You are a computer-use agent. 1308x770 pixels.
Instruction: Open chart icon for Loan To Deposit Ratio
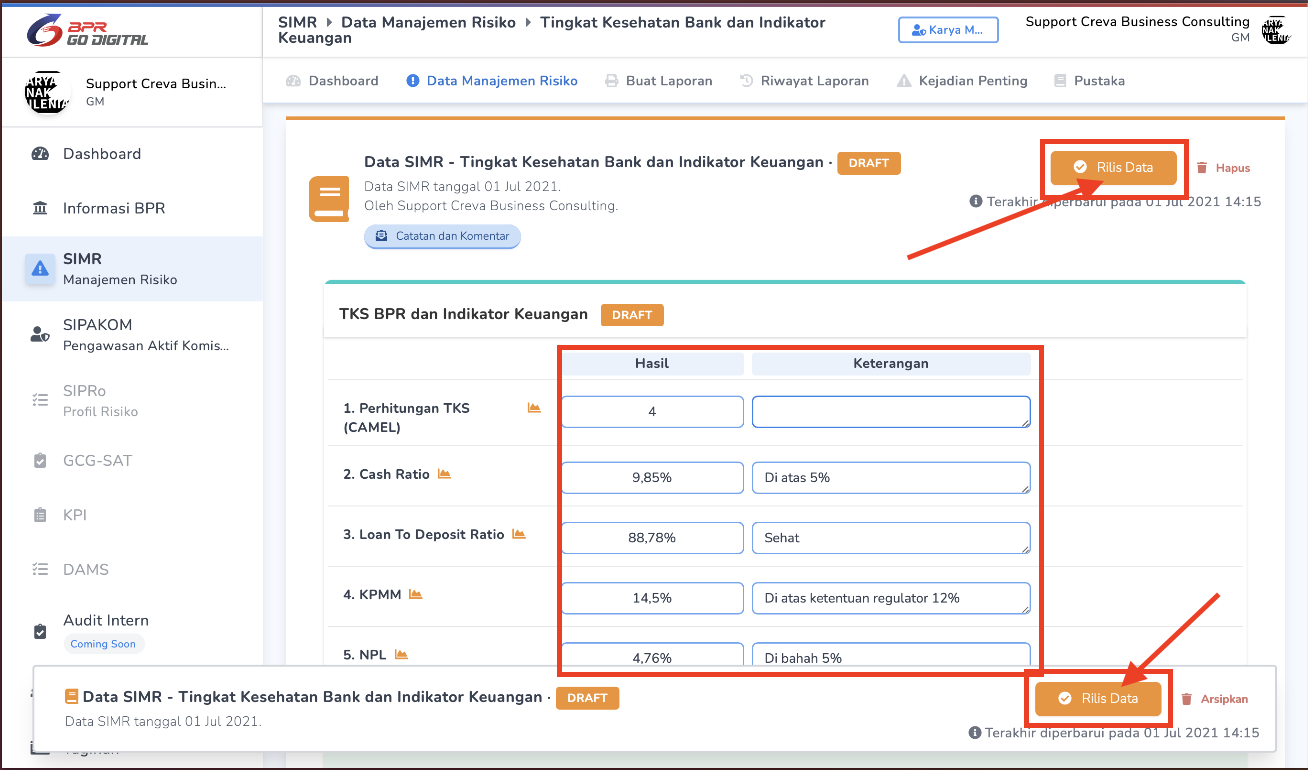click(519, 534)
